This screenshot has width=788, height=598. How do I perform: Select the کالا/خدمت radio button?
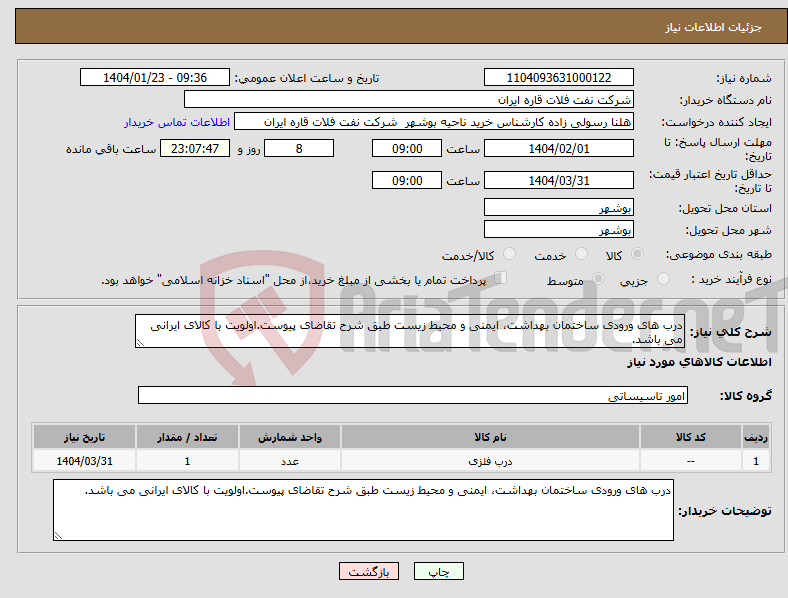click(509, 254)
